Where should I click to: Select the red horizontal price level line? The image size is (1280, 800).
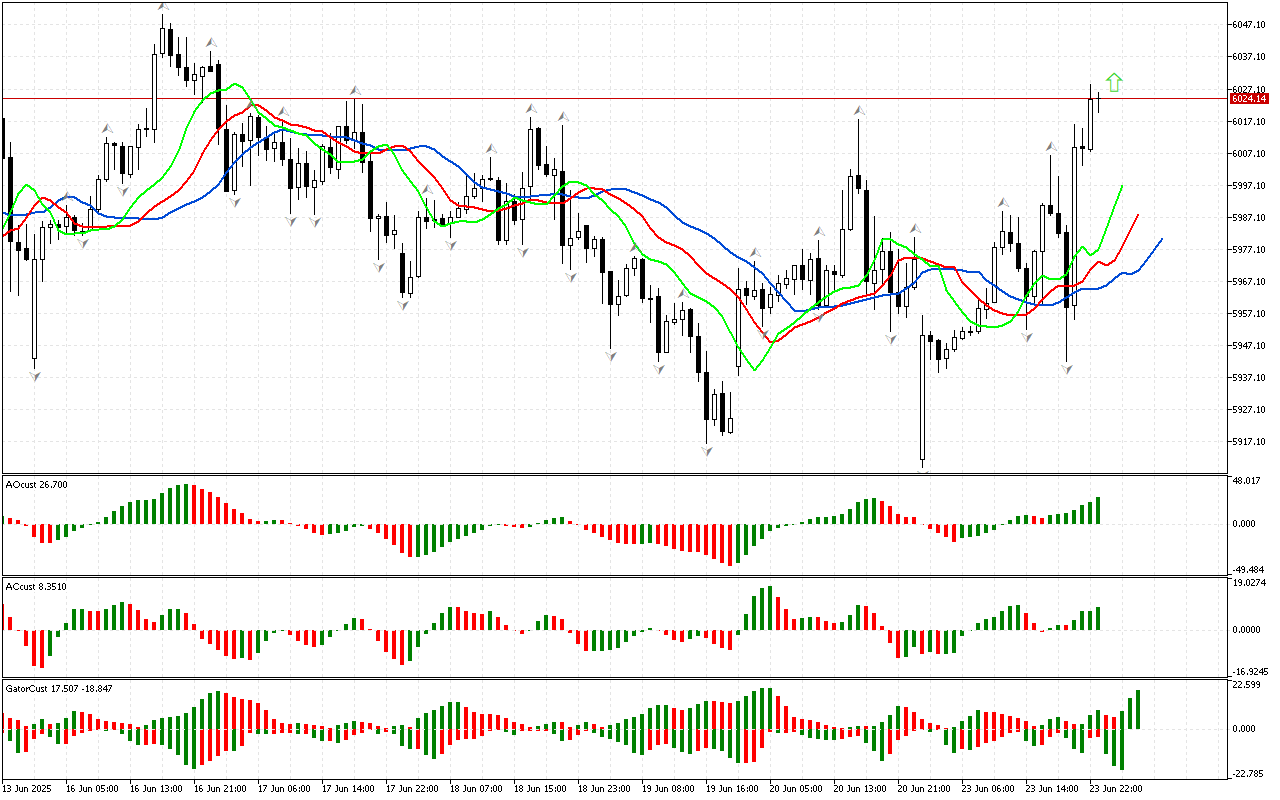coord(600,98)
